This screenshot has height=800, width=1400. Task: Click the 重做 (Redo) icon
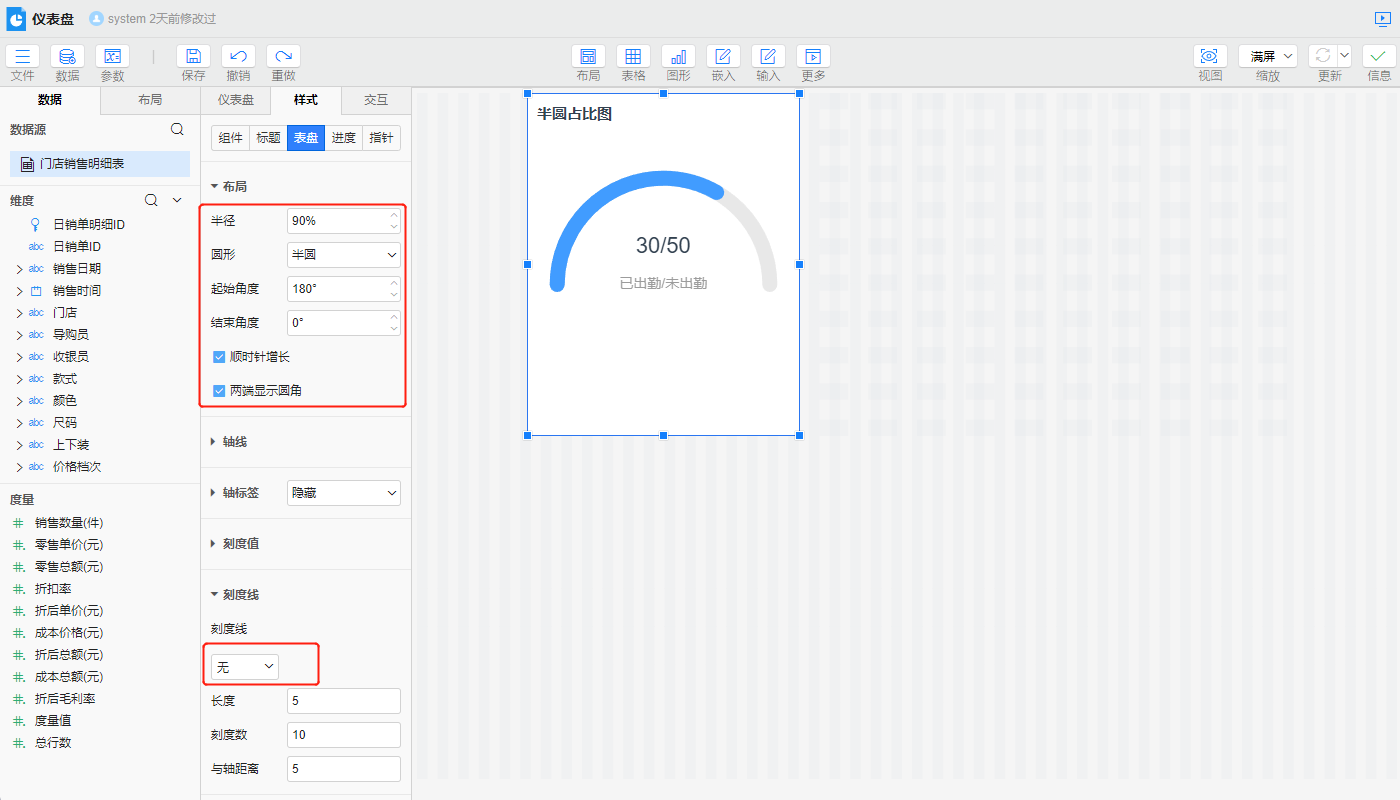(x=283, y=57)
